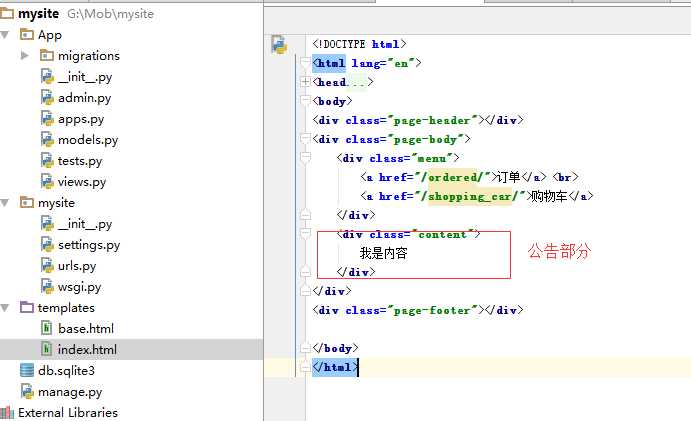
Task: Click the templates folder icon
Action: coord(27,307)
